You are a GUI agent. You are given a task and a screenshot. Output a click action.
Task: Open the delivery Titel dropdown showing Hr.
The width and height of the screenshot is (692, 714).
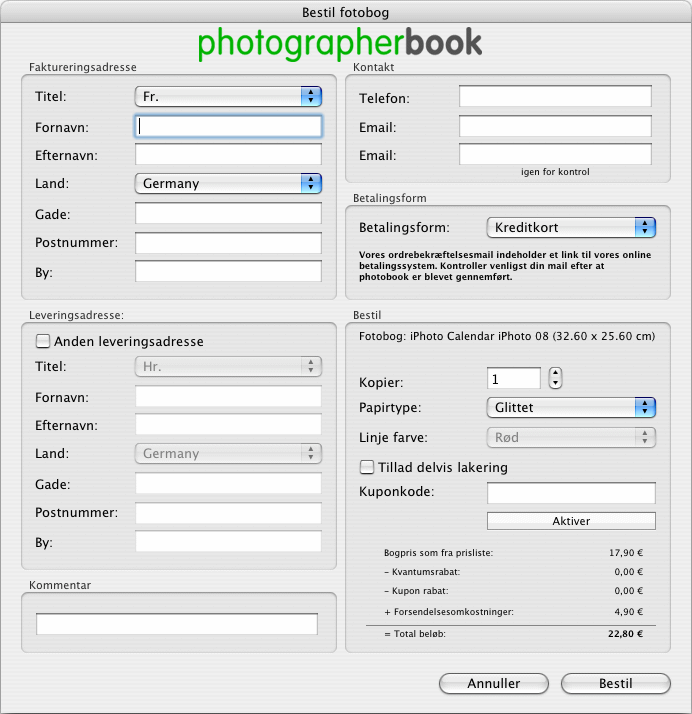228,367
